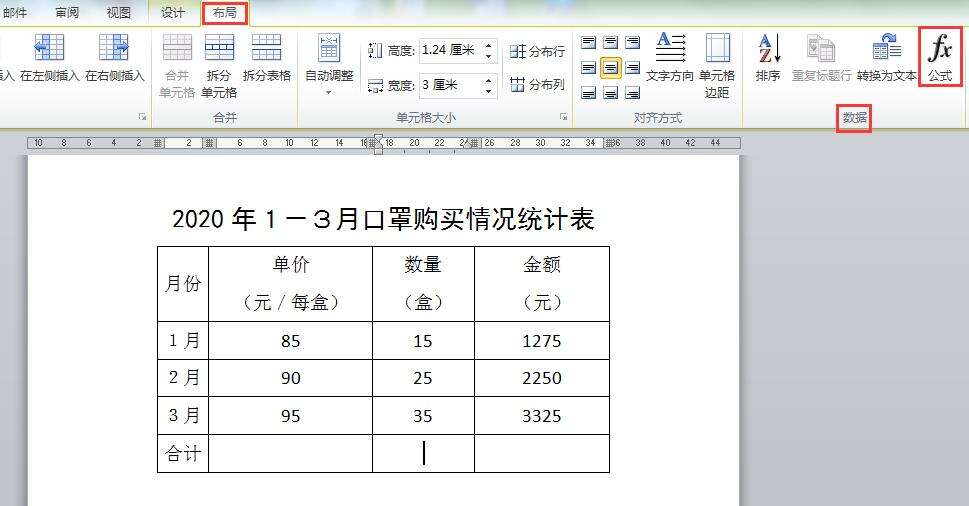Image resolution: width=969 pixels, height=506 pixels.
Task: Click the 1月 row label
Action: click(184, 340)
